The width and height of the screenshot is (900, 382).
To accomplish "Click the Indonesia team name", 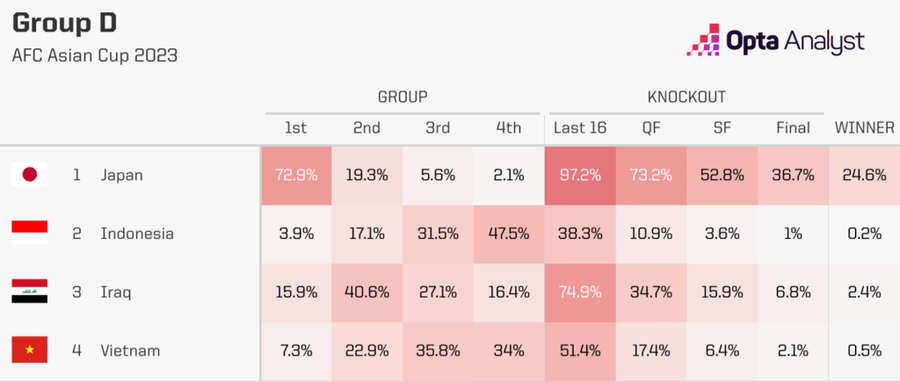I will coord(137,233).
